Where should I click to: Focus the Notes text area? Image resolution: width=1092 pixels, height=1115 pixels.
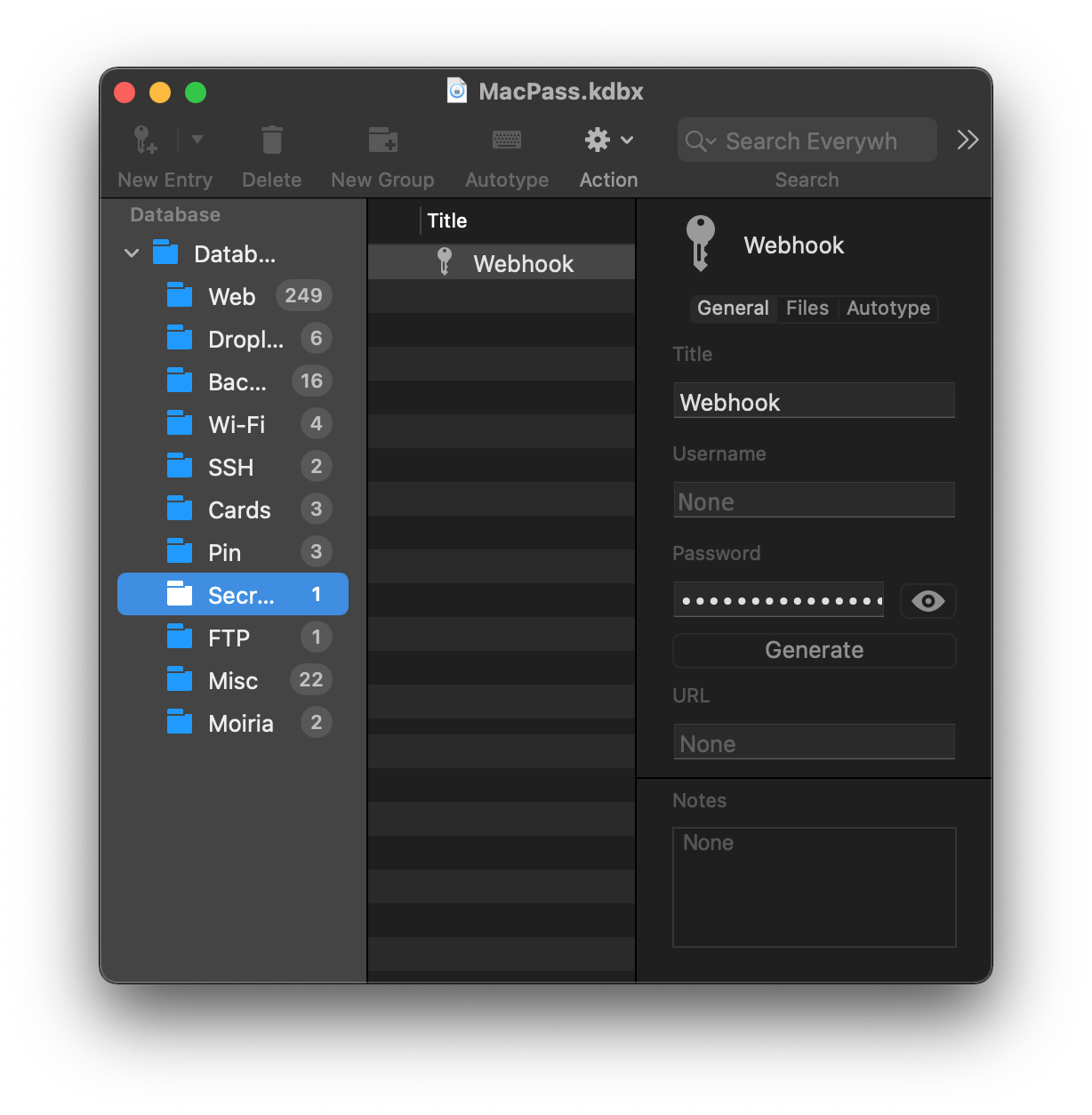(814, 887)
